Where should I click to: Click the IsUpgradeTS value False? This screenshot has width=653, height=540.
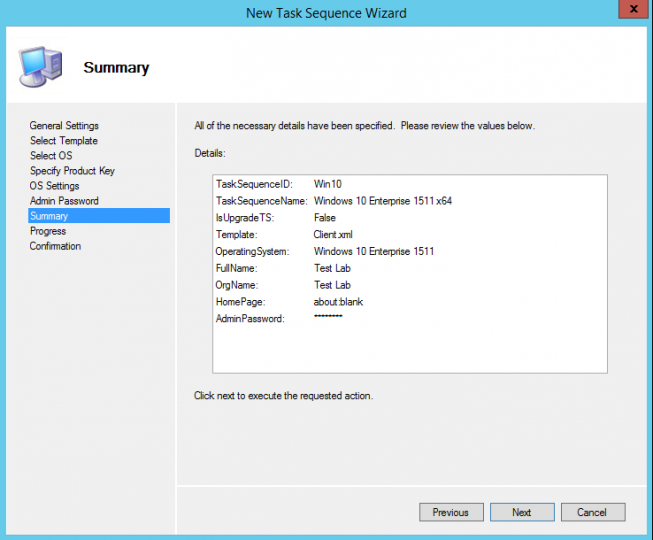coord(324,218)
